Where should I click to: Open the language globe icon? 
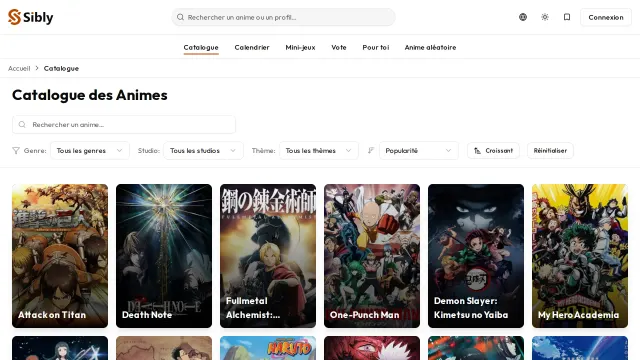pos(523,17)
